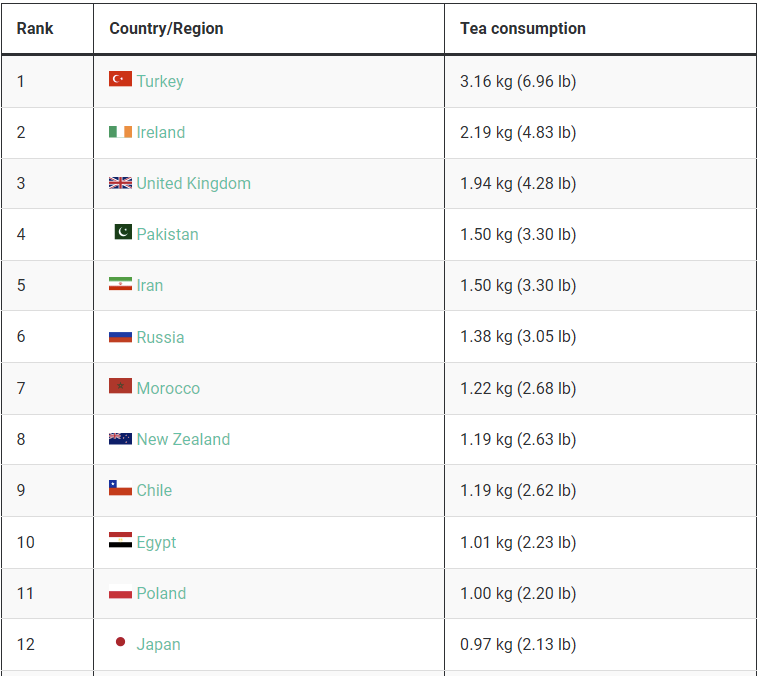Image resolution: width=758 pixels, height=676 pixels.
Task: Open the United Kingdom link
Action: click(x=193, y=183)
